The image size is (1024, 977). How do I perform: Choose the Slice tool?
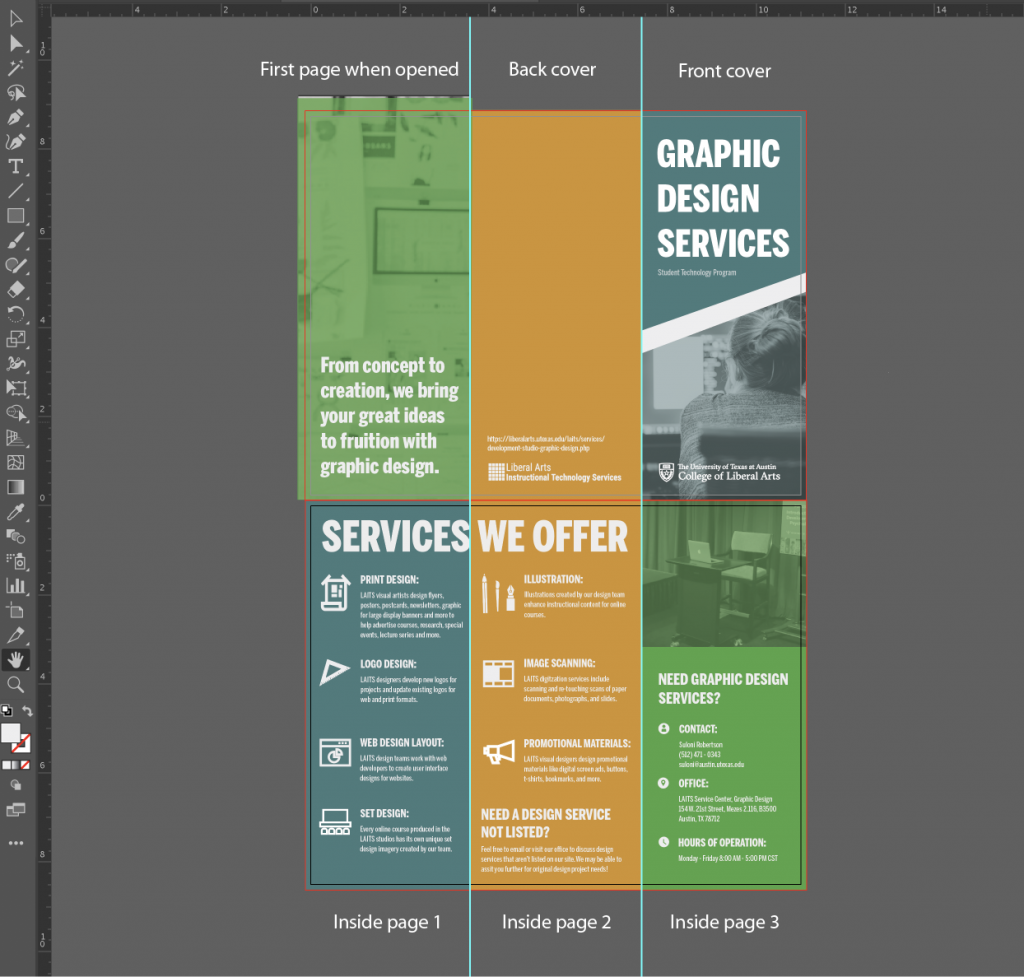tap(16, 635)
